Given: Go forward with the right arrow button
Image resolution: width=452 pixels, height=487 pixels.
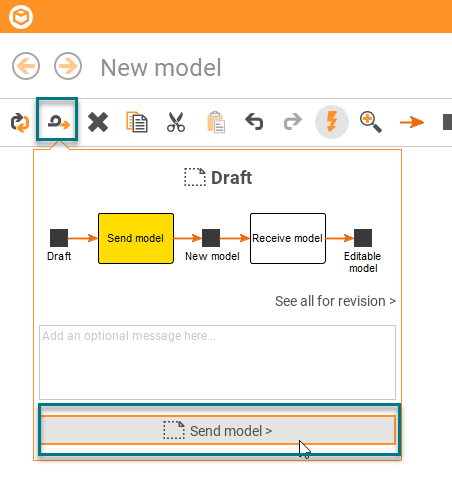Looking at the screenshot, I should tap(68, 66).
